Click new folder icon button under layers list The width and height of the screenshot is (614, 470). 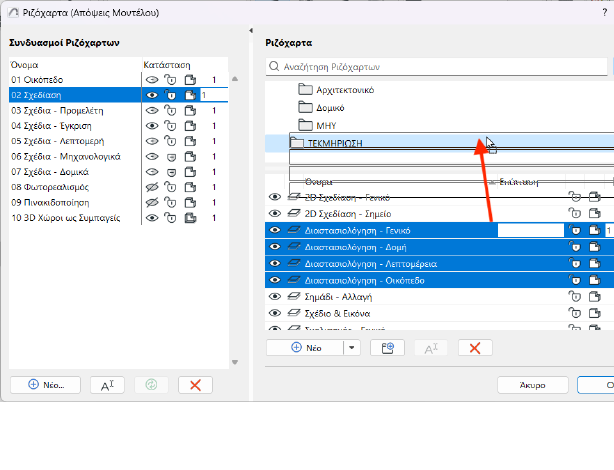click(x=386, y=347)
